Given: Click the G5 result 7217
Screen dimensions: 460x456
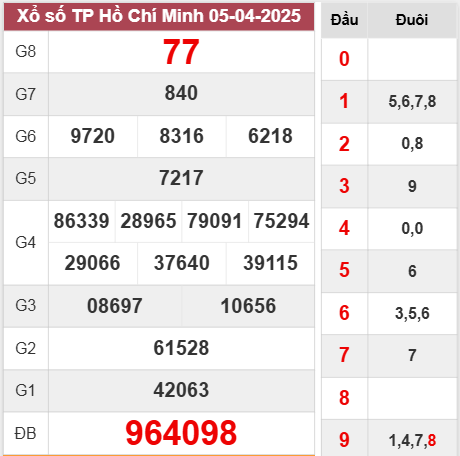Looking at the screenshot, I should point(181,178).
